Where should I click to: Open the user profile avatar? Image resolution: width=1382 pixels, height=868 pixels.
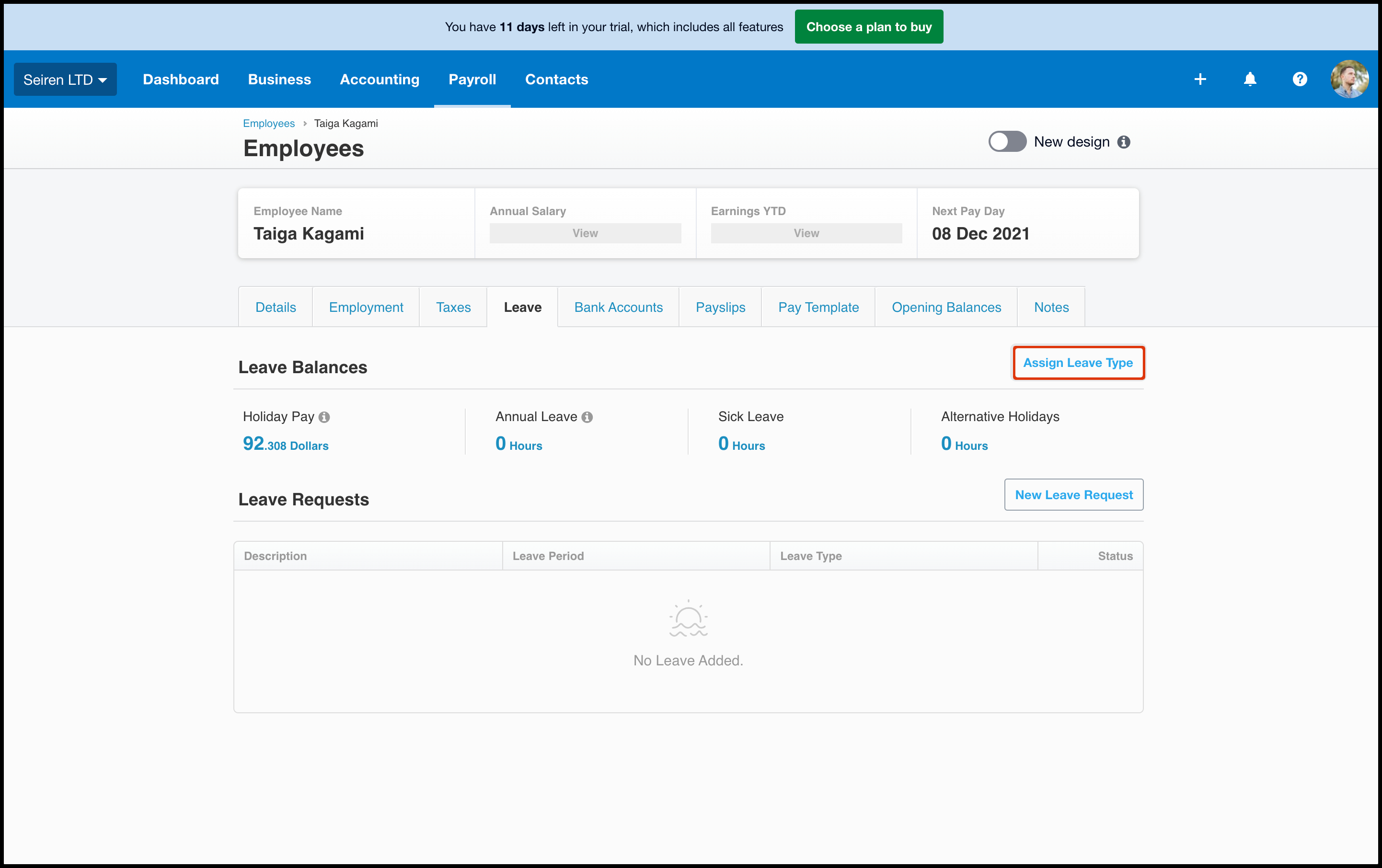pos(1349,79)
